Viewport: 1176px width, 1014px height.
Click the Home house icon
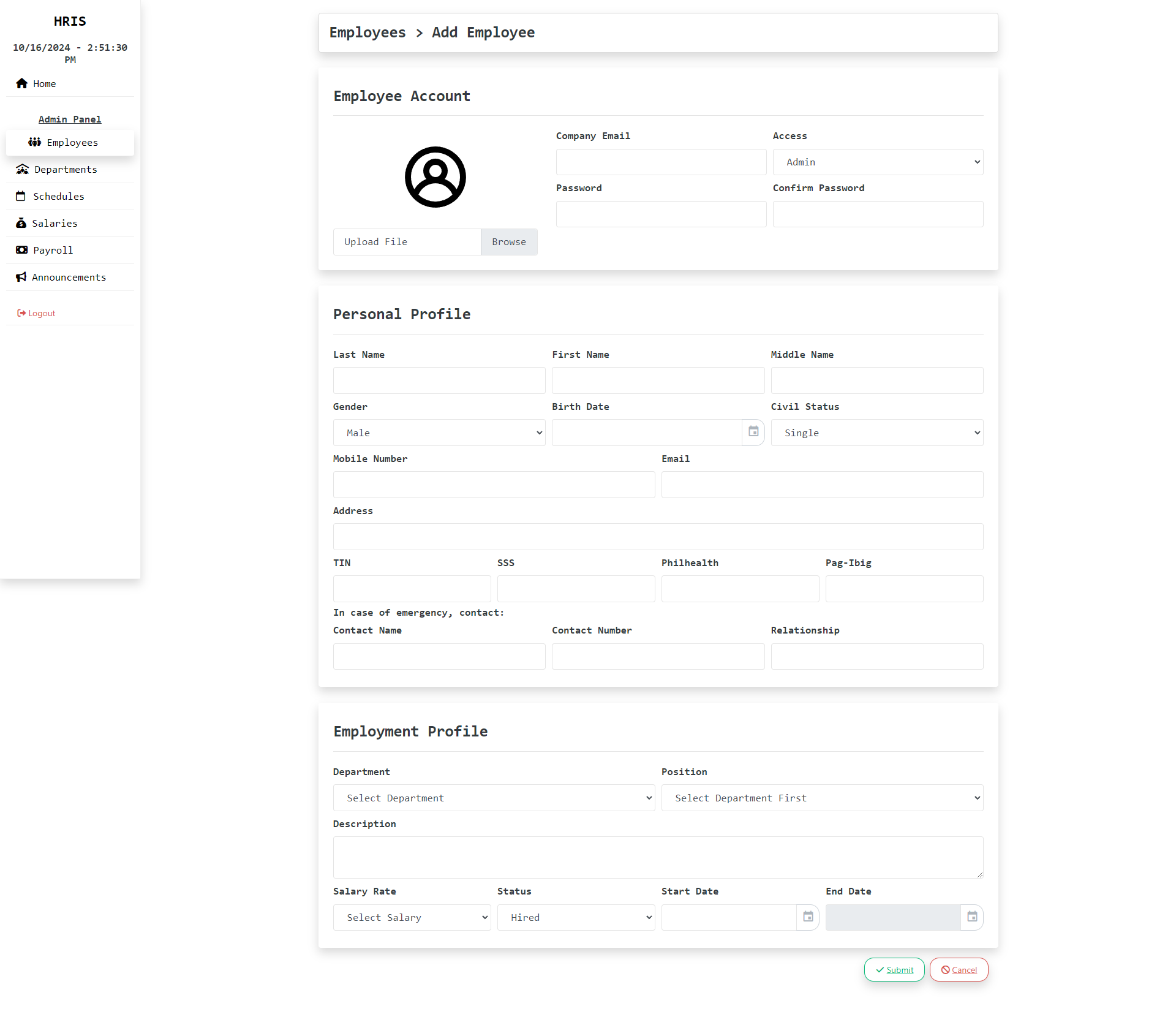coord(22,83)
